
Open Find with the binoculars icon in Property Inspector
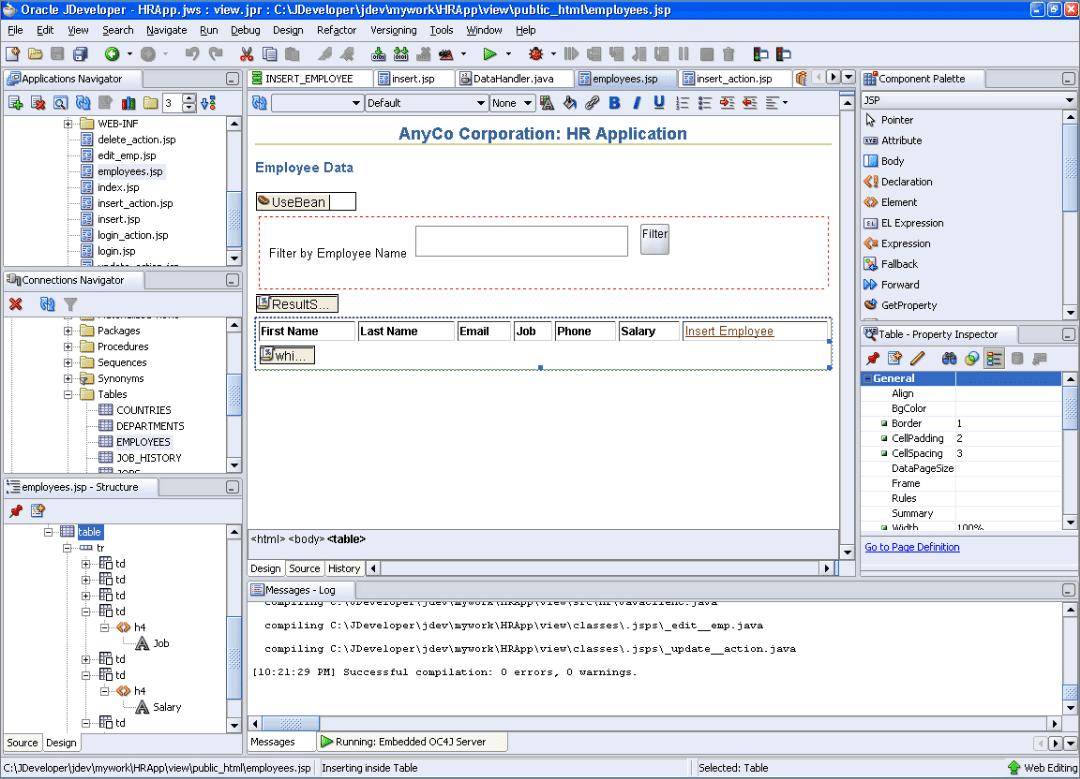[x=950, y=357]
